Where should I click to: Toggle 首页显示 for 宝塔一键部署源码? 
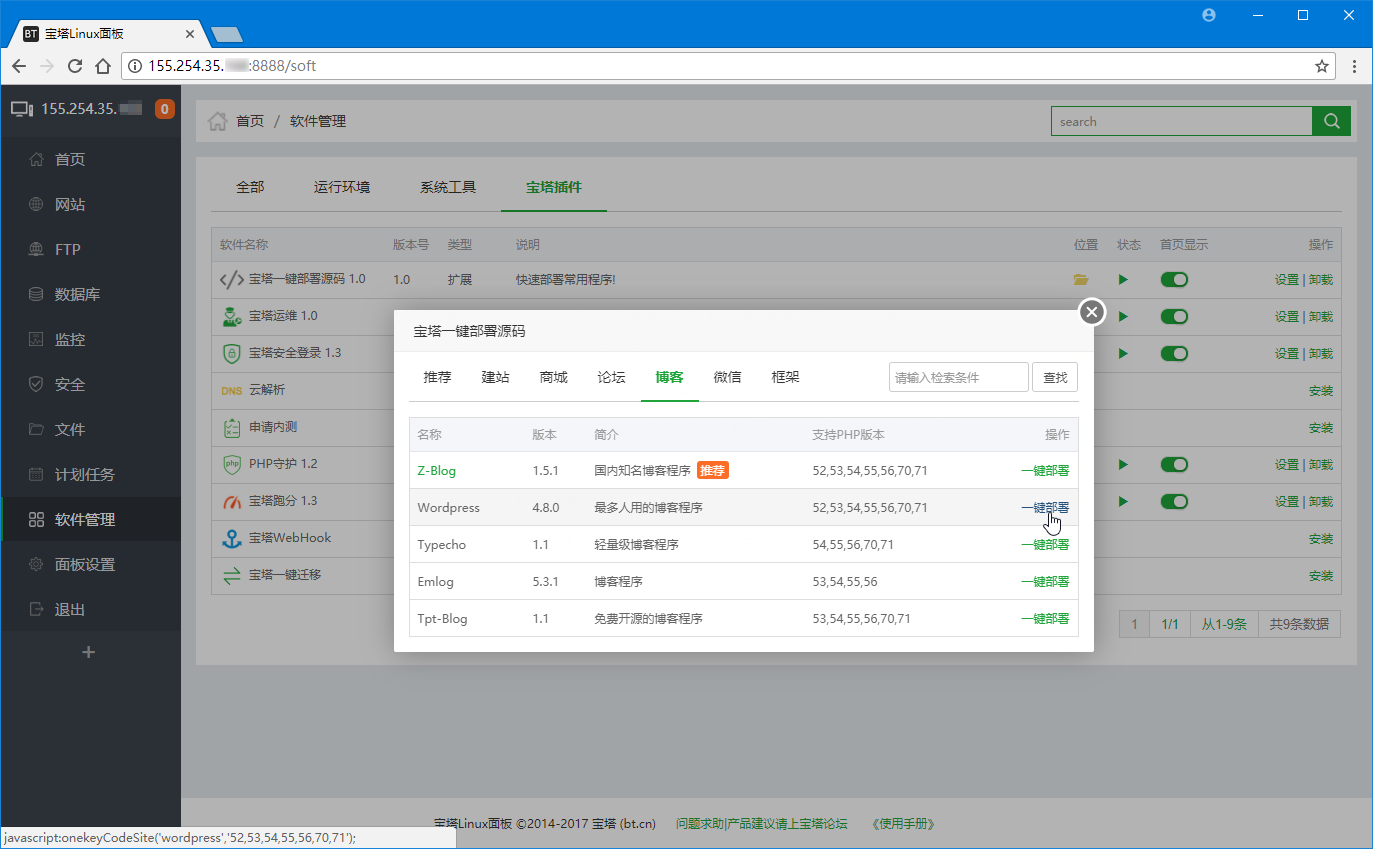coord(1174,280)
